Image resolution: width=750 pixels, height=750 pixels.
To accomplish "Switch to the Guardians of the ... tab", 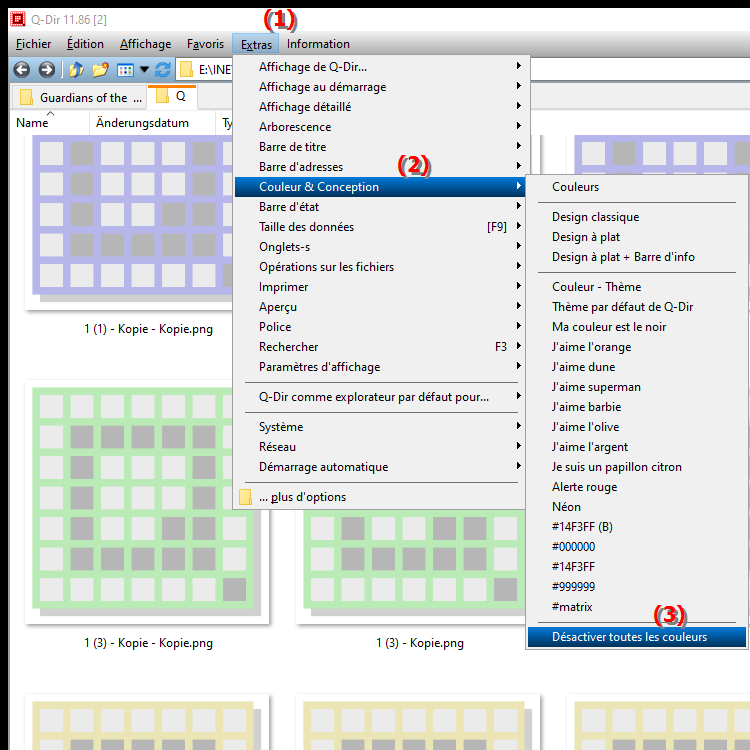I will (79, 98).
